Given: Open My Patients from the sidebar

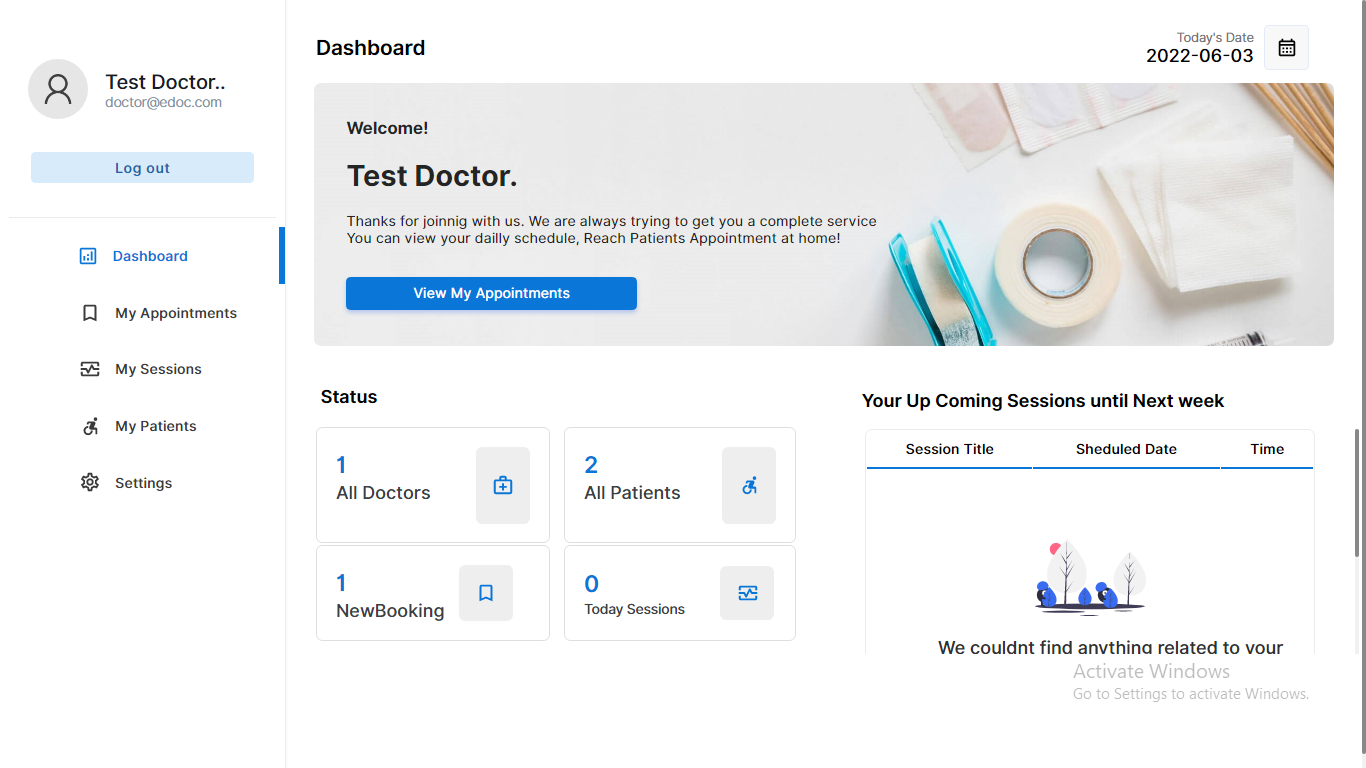Looking at the screenshot, I should point(155,426).
